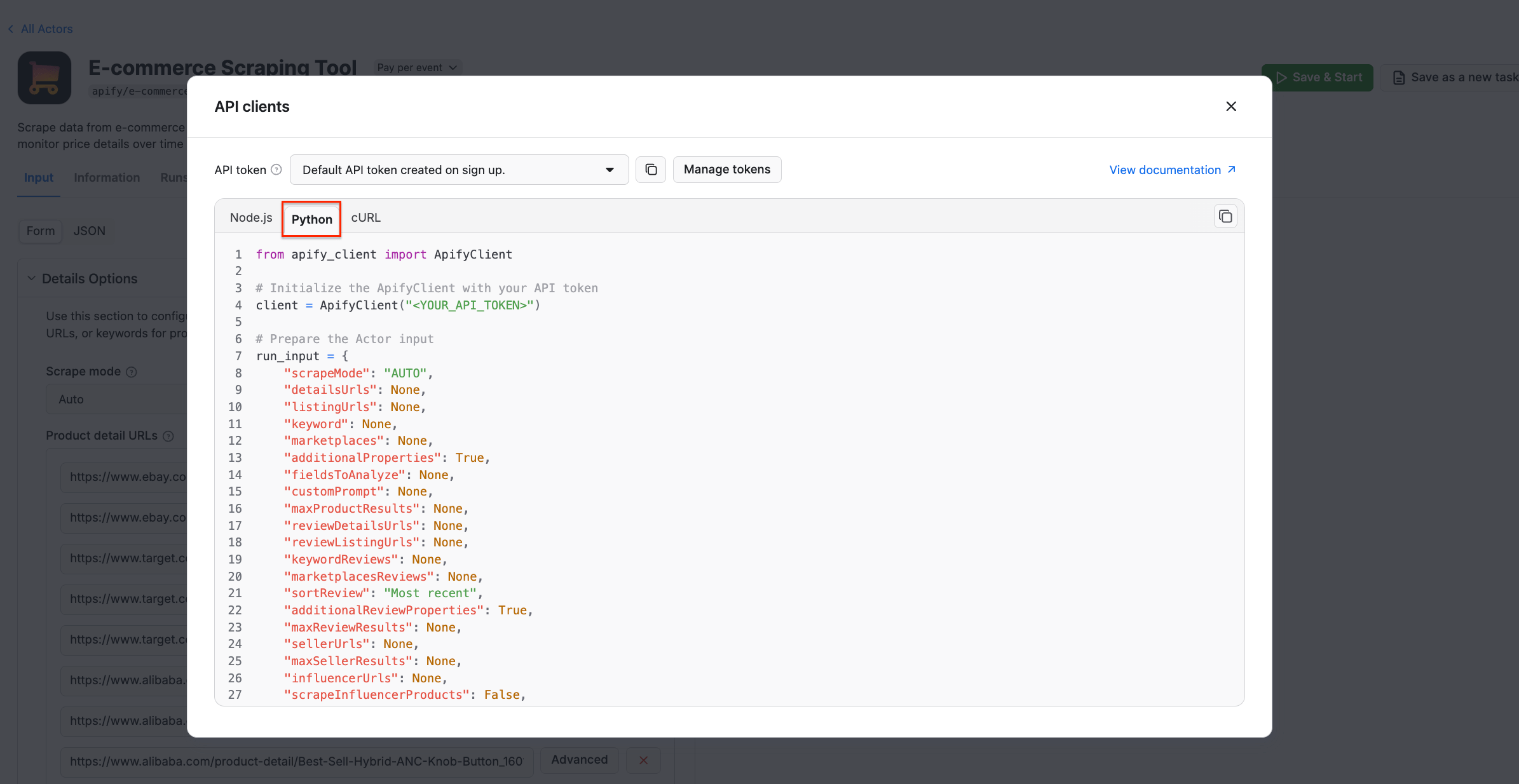Close the API clients dialog

[x=1230, y=106]
